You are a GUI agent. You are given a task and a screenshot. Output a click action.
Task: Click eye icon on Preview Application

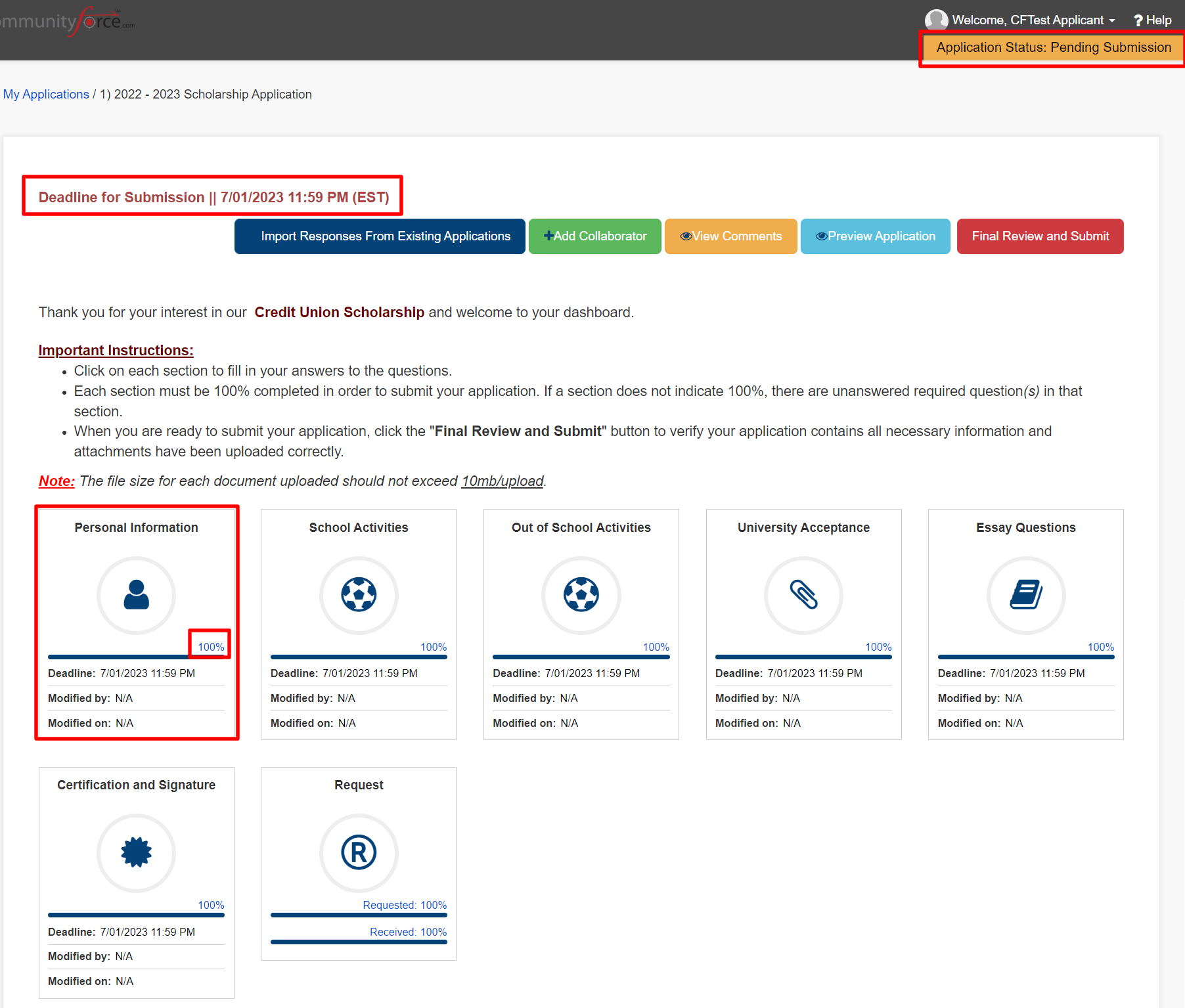tap(821, 236)
